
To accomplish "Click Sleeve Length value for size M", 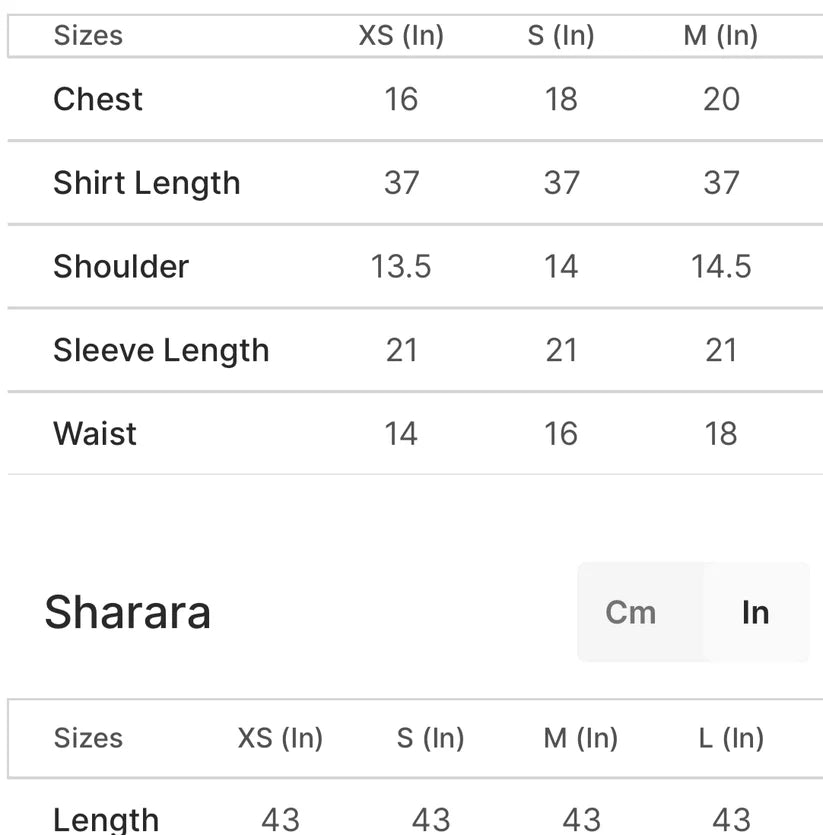I will tap(721, 350).
